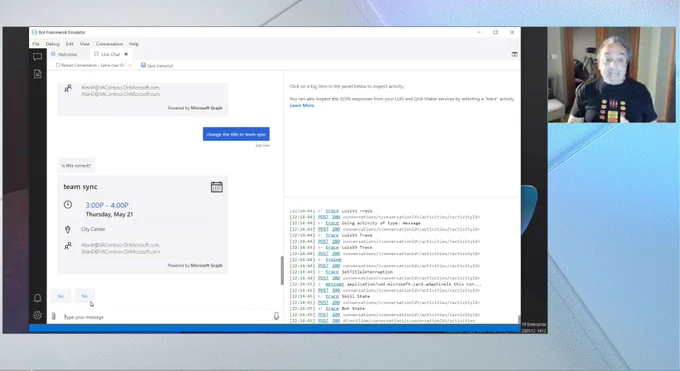Click Restart Conversation - Same User ID
Image resolution: width=680 pixels, height=371 pixels.
pyautogui.click(x=90, y=65)
